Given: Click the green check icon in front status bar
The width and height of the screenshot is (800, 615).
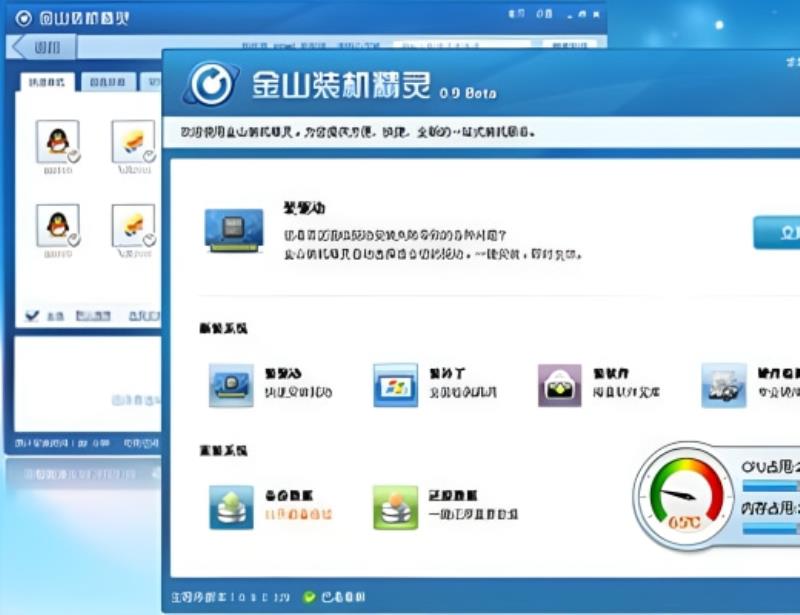Looking at the screenshot, I should click(309, 597).
